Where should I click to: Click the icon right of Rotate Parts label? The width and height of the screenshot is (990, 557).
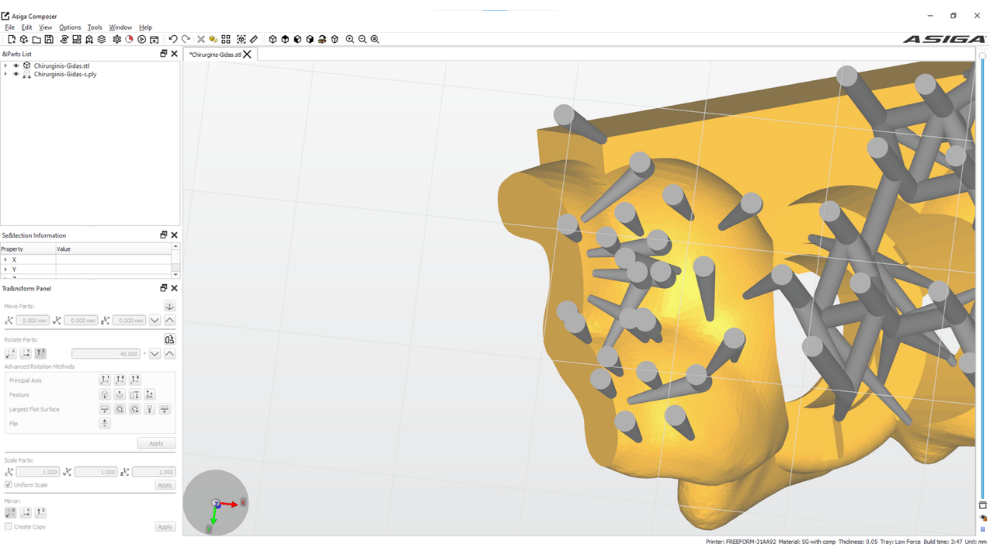pyautogui.click(x=169, y=339)
